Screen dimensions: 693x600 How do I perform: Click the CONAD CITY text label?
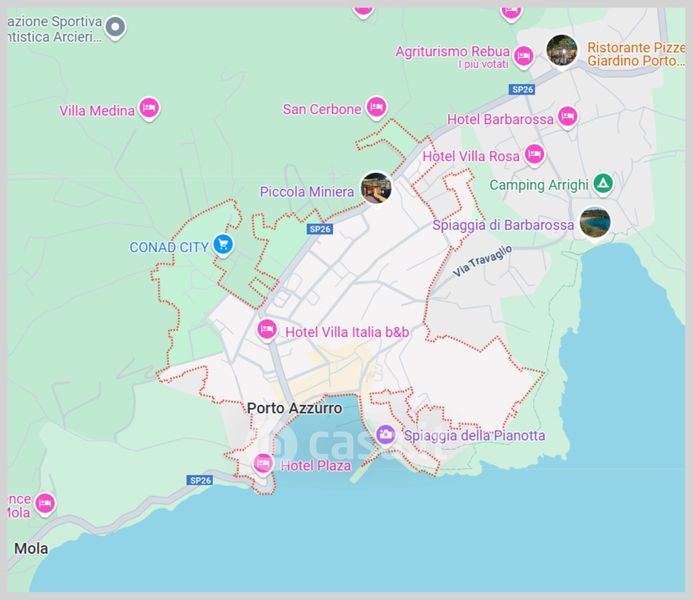[169, 246]
